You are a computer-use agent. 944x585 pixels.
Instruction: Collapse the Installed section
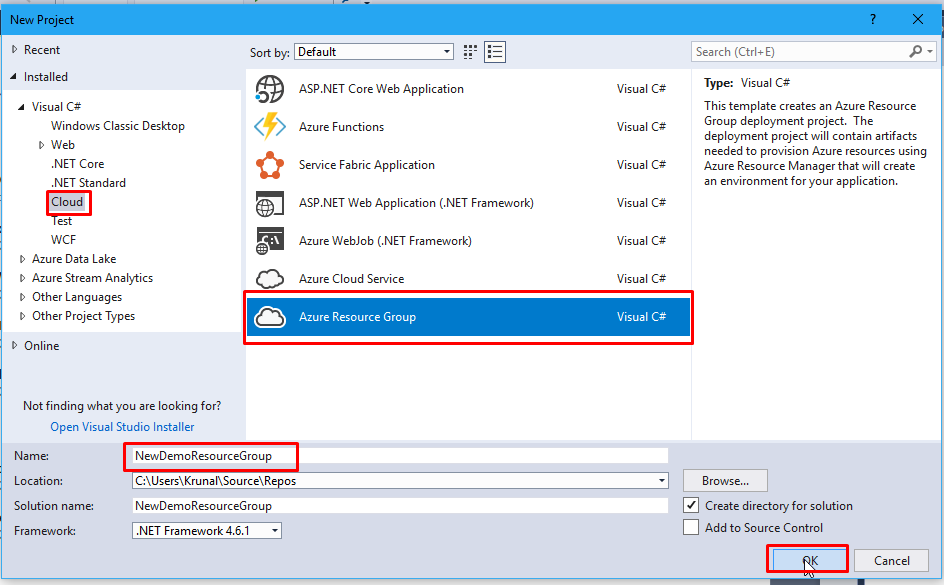[x=13, y=76]
